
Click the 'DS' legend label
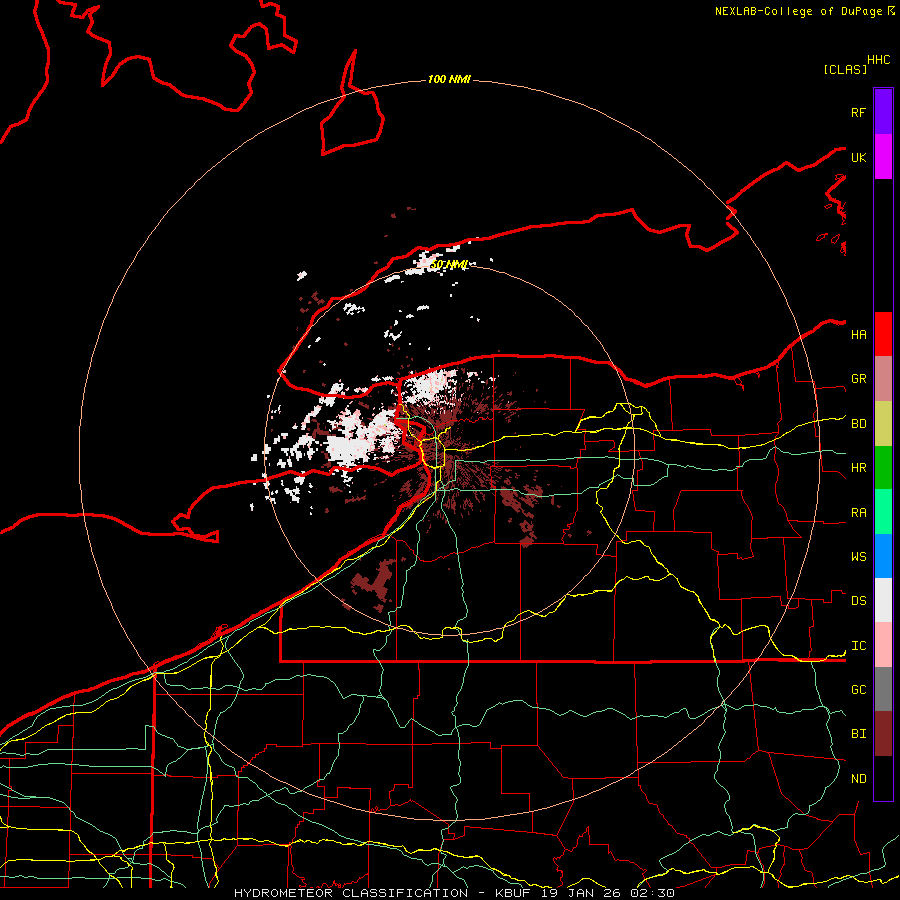pos(858,601)
